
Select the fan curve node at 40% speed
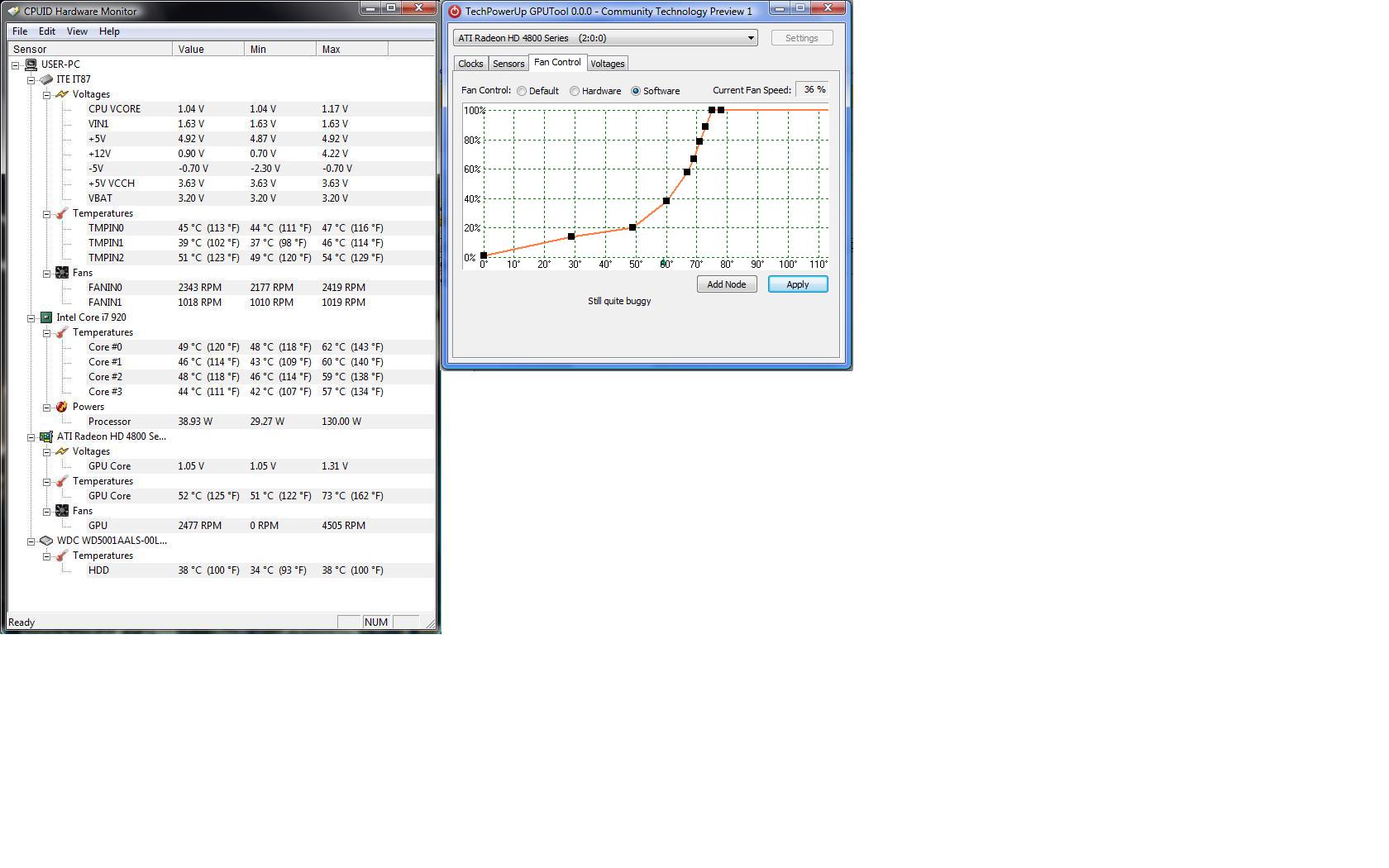pyautogui.click(x=666, y=201)
